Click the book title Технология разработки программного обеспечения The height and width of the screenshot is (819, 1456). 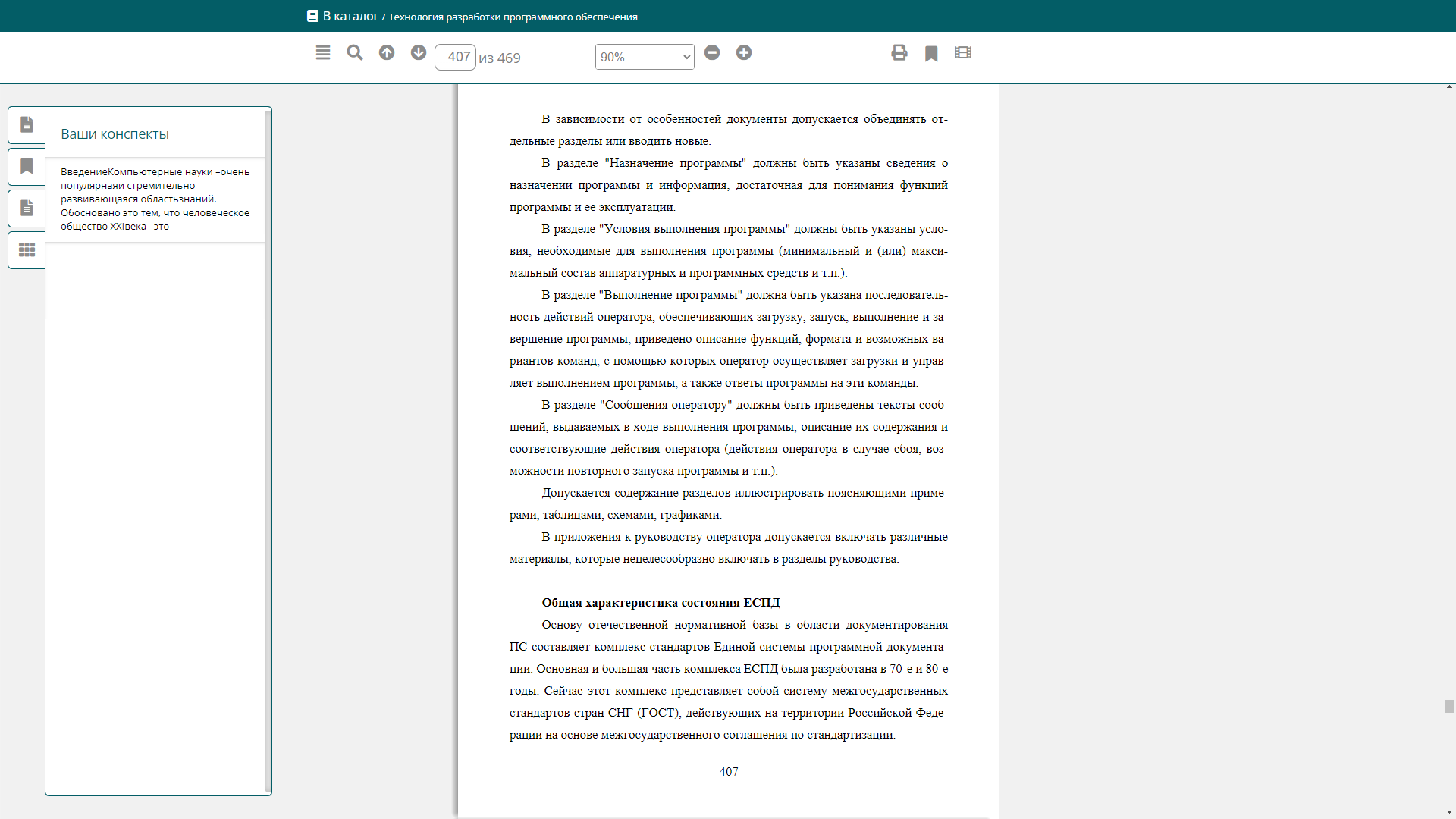pos(513,17)
